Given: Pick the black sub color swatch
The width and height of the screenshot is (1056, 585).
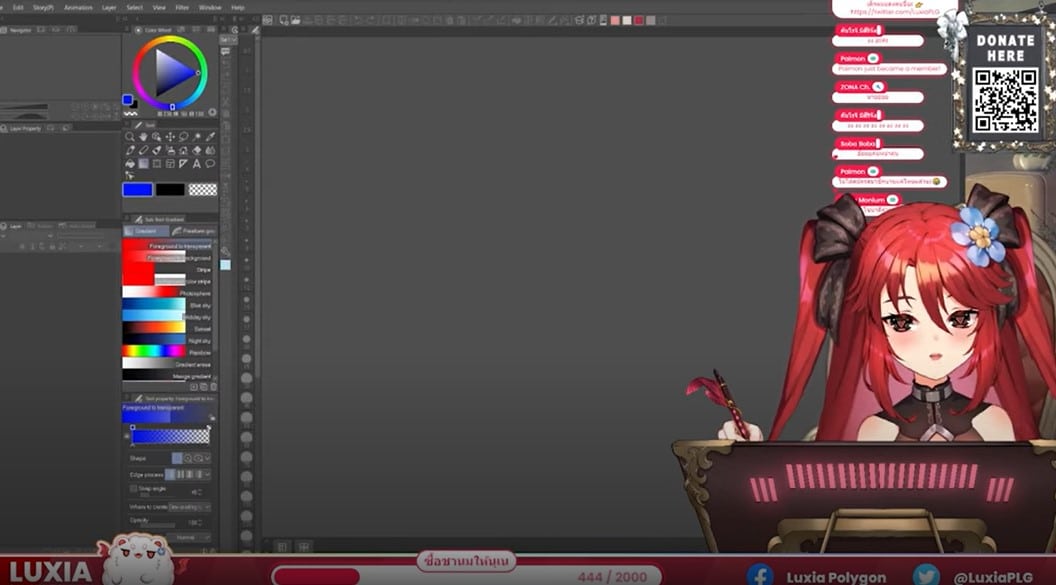Looking at the screenshot, I should [x=170, y=190].
